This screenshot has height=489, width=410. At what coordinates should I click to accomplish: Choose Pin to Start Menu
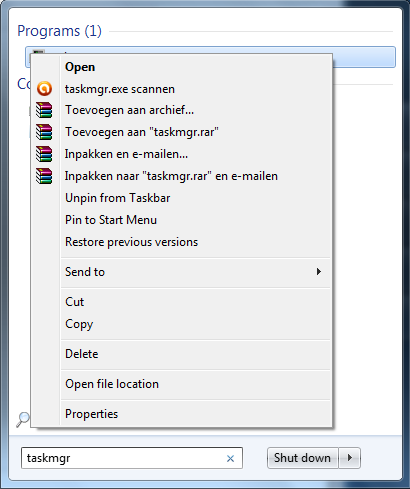tap(111, 220)
